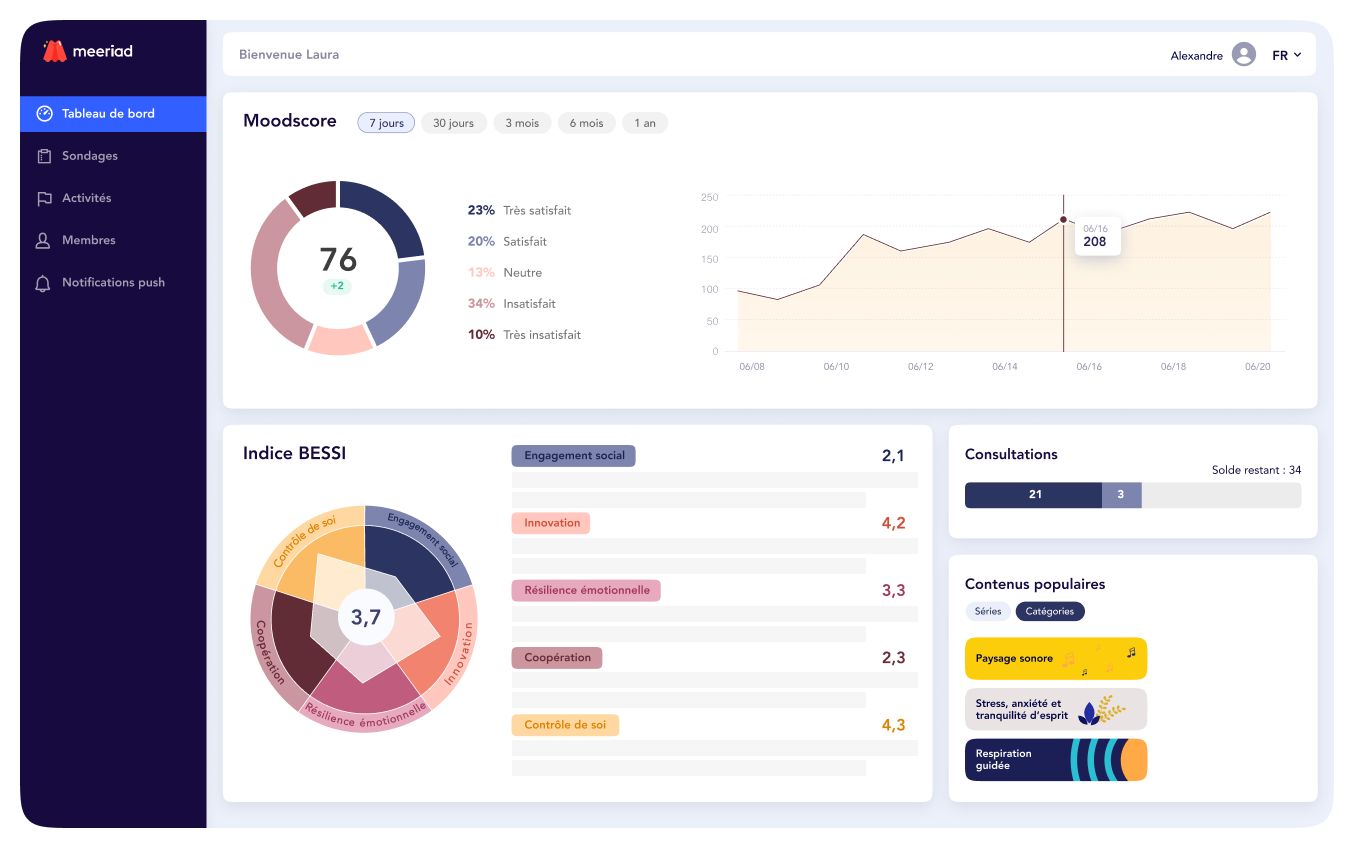
Task: Click the Activités flag icon
Action: [x=44, y=198]
